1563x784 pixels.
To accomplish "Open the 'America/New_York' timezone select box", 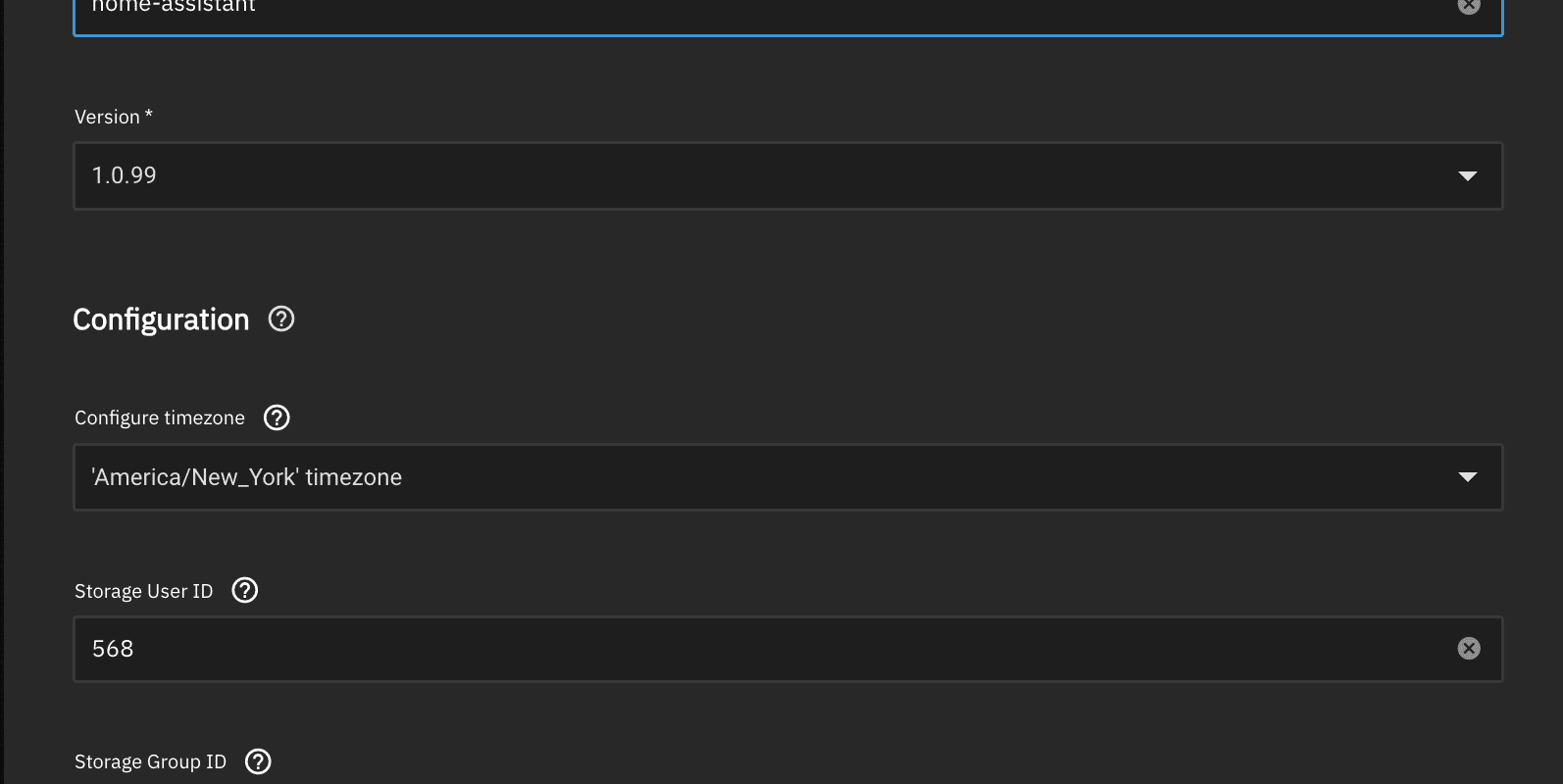I will click(x=787, y=477).
